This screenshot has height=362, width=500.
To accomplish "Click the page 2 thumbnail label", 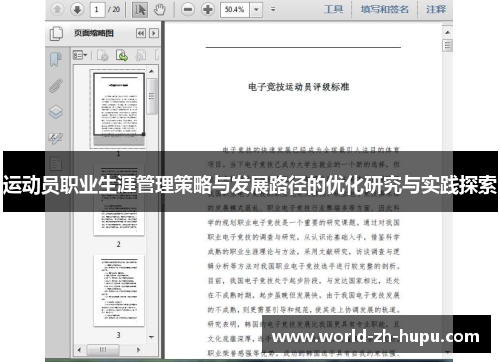I will [x=119, y=244].
